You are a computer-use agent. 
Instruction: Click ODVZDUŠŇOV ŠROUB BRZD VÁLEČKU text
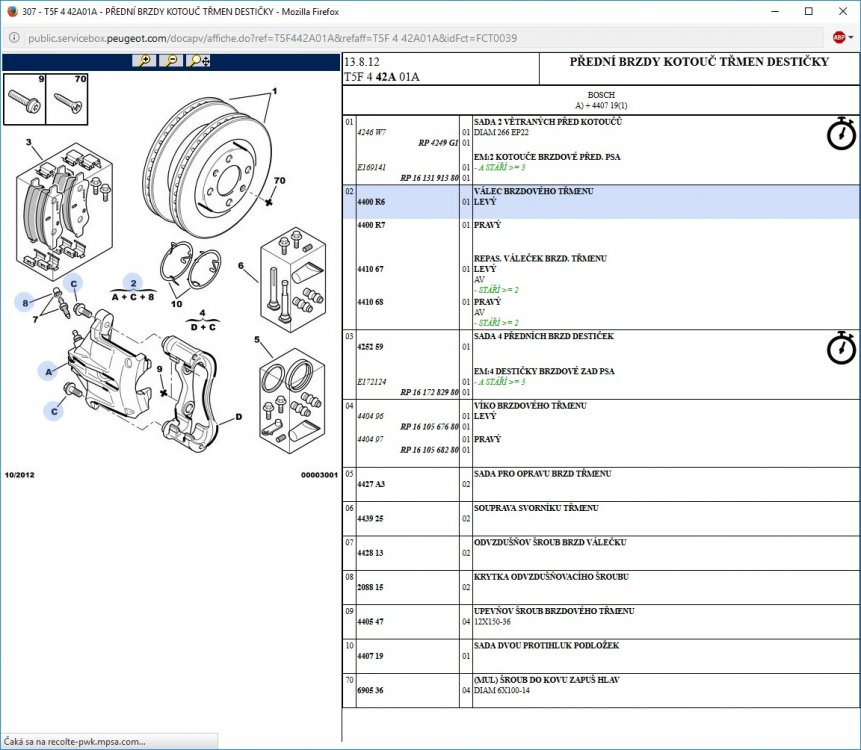(x=550, y=542)
